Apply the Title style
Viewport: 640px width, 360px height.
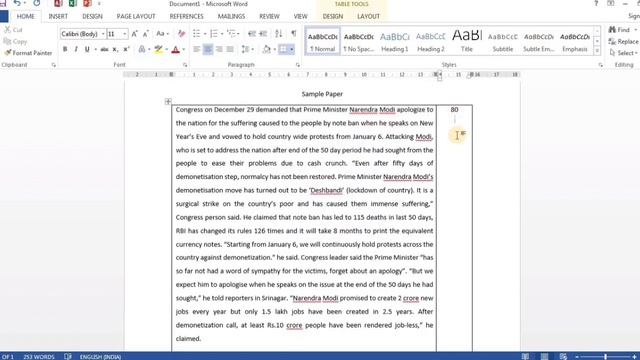pos(467,41)
